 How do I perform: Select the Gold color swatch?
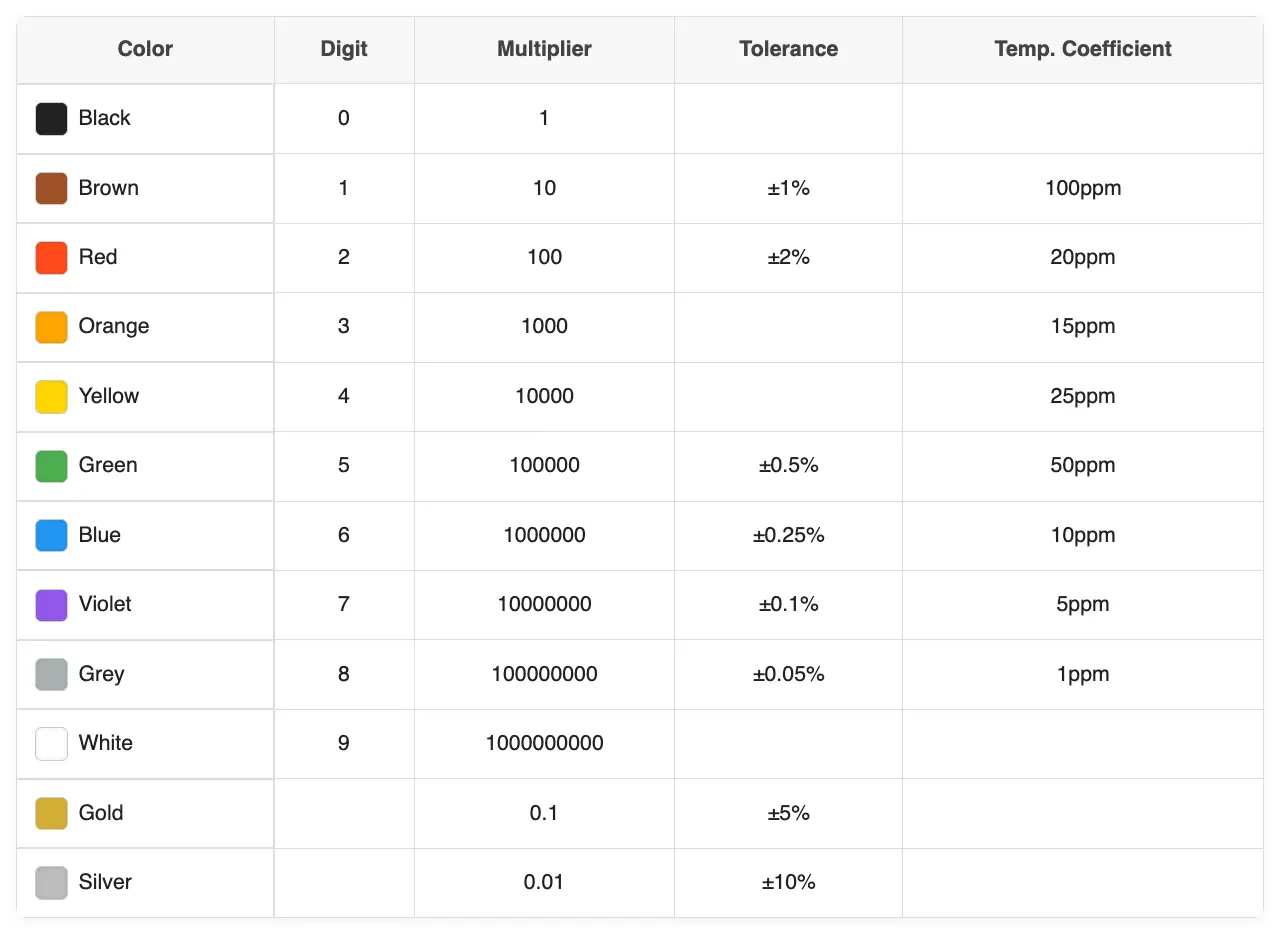click(51, 814)
